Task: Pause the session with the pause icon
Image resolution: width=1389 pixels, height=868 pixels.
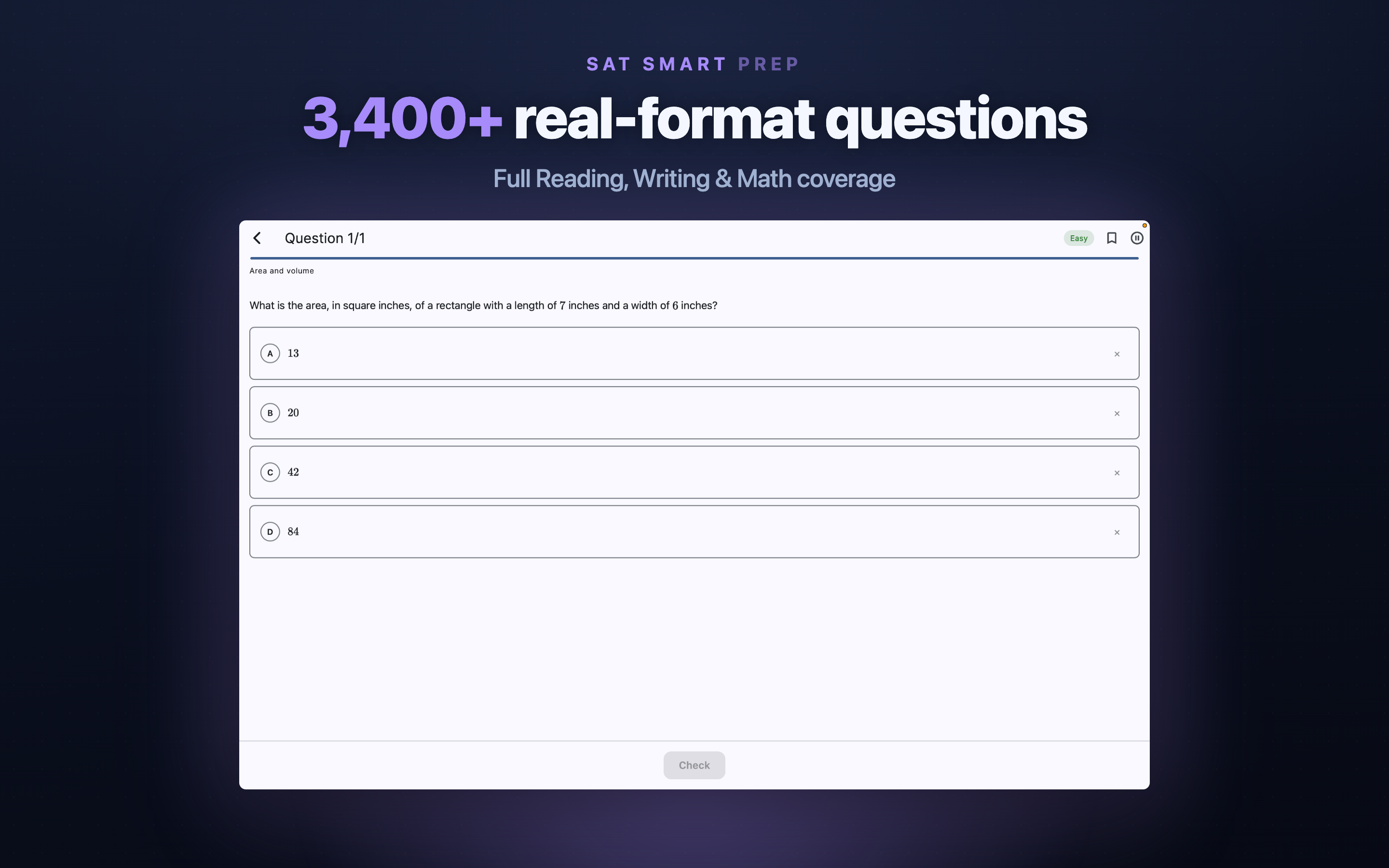Action: coord(1136,238)
